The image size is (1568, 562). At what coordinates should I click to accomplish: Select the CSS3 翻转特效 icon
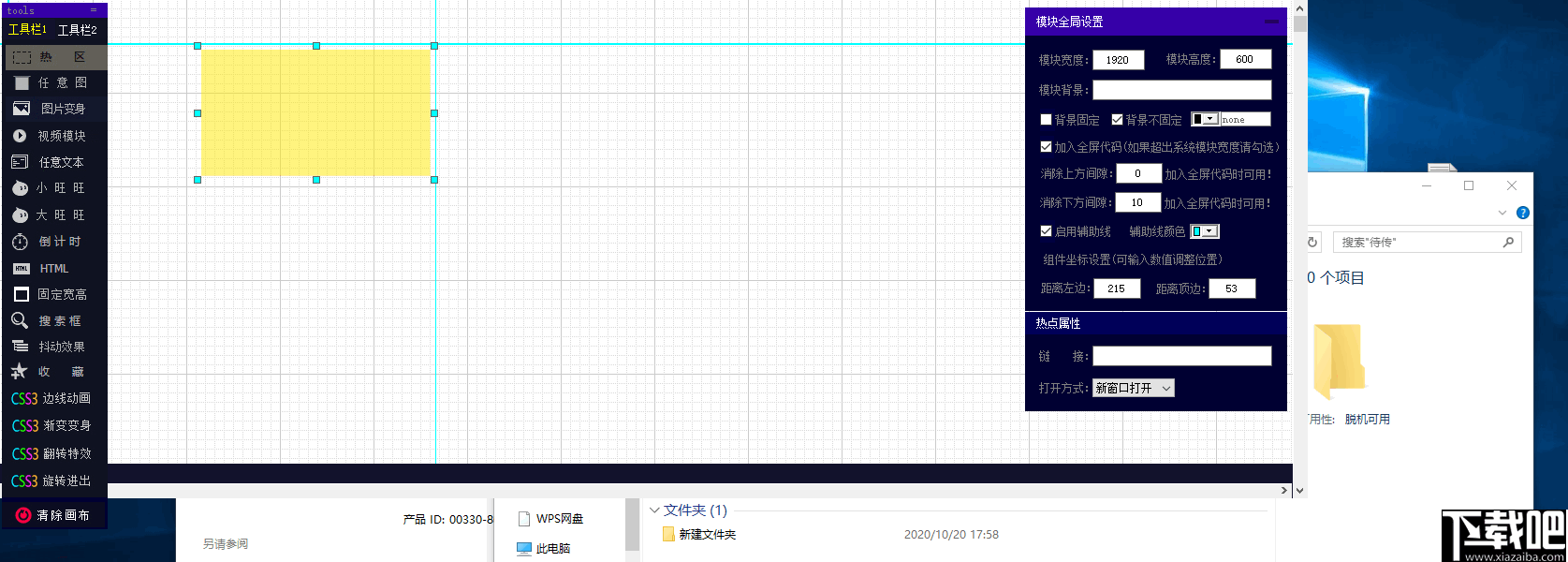pyautogui.click(x=24, y=453)
